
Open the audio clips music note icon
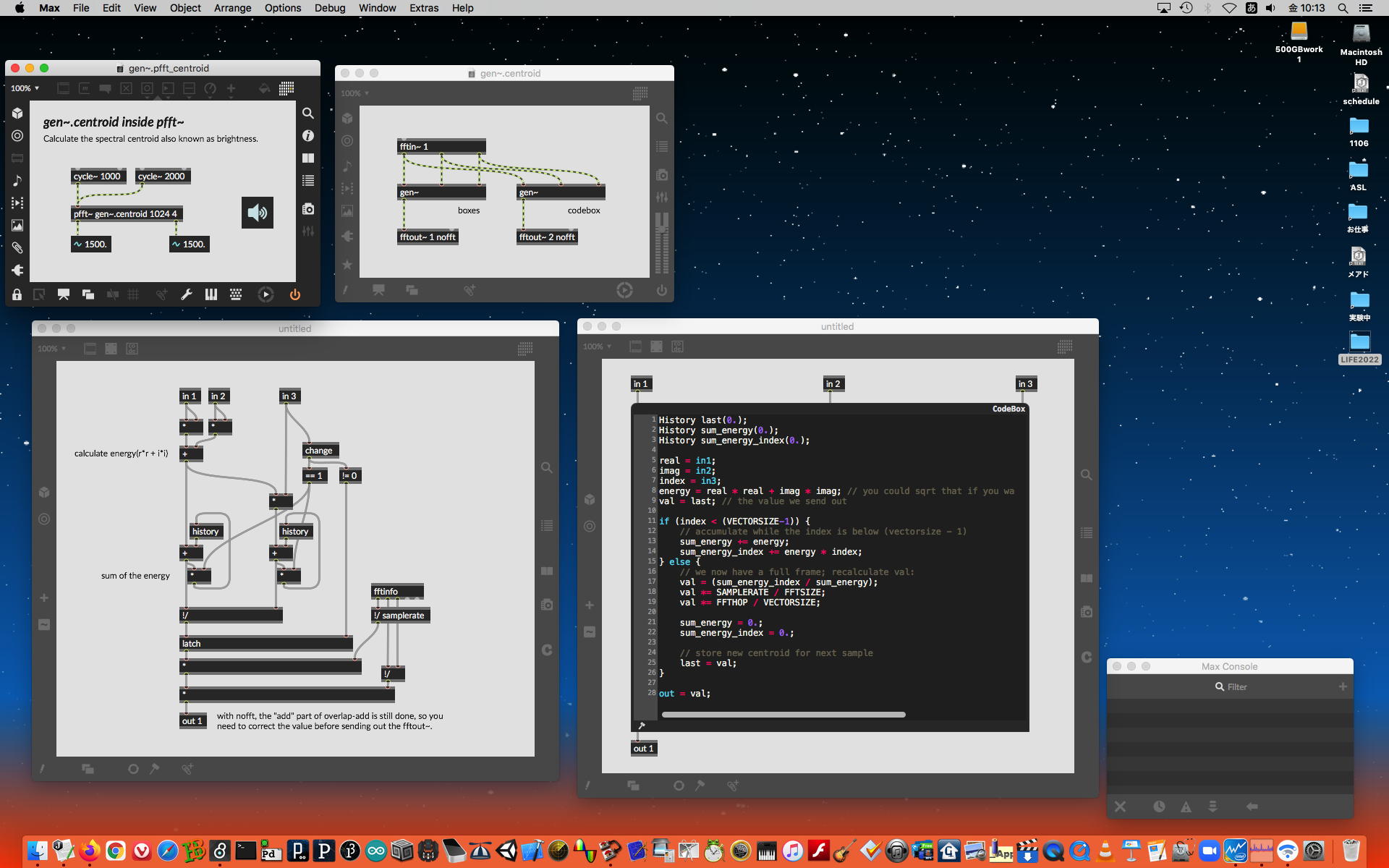pos(17,181)
